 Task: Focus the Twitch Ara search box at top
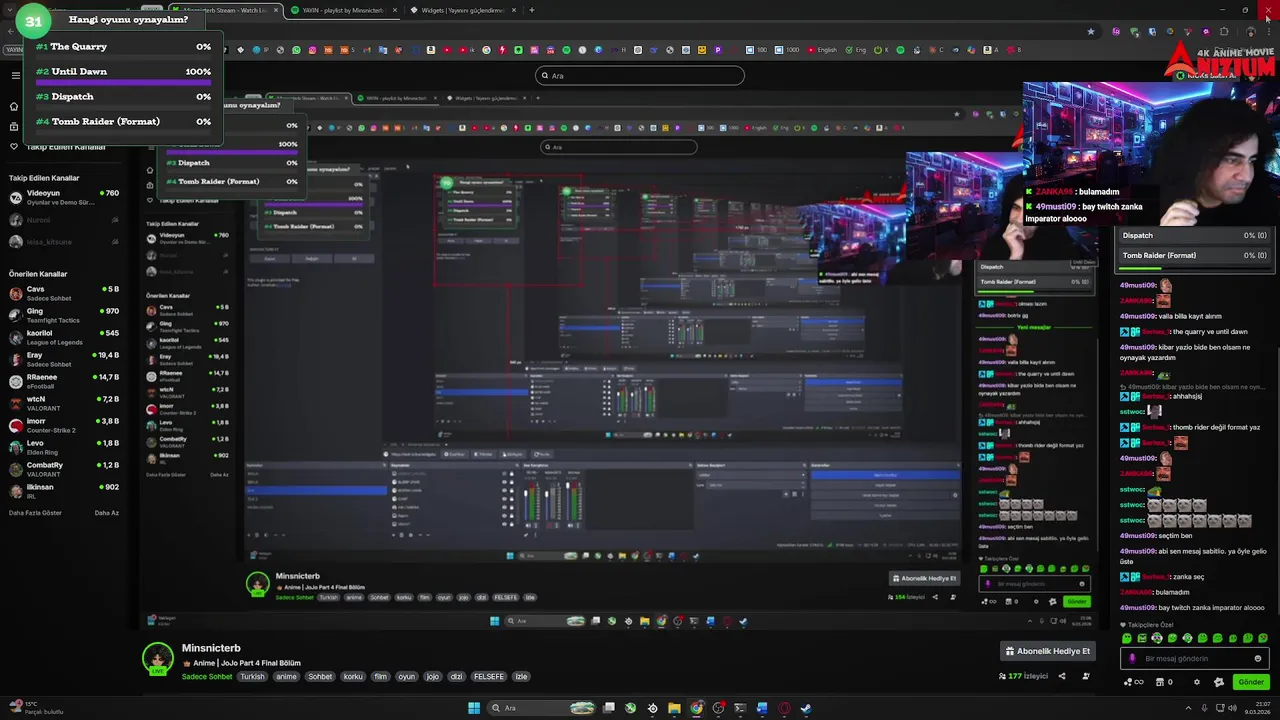640,75
